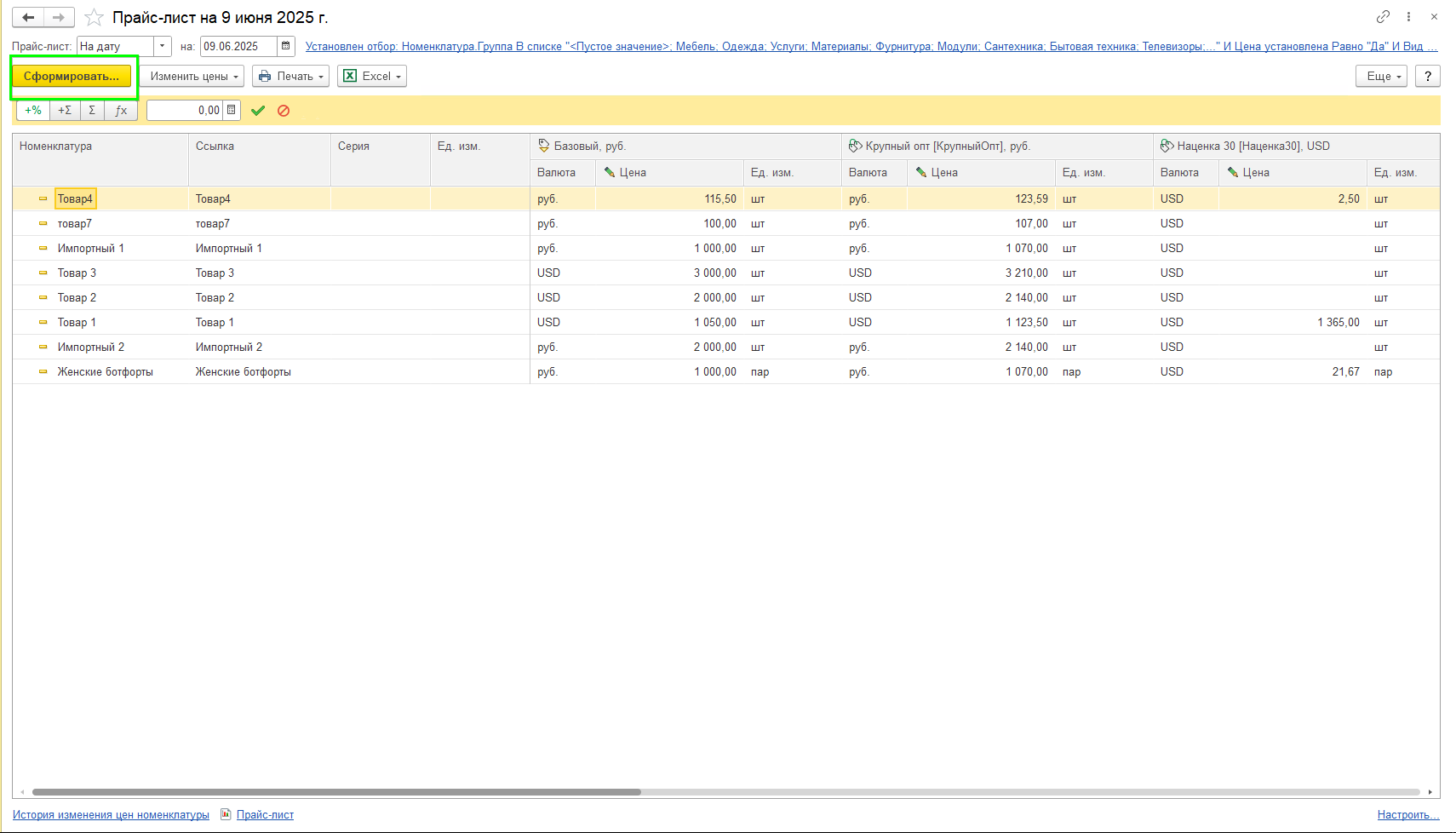
Task: Apply price changes with green checkmark
Action: point(258,111)
